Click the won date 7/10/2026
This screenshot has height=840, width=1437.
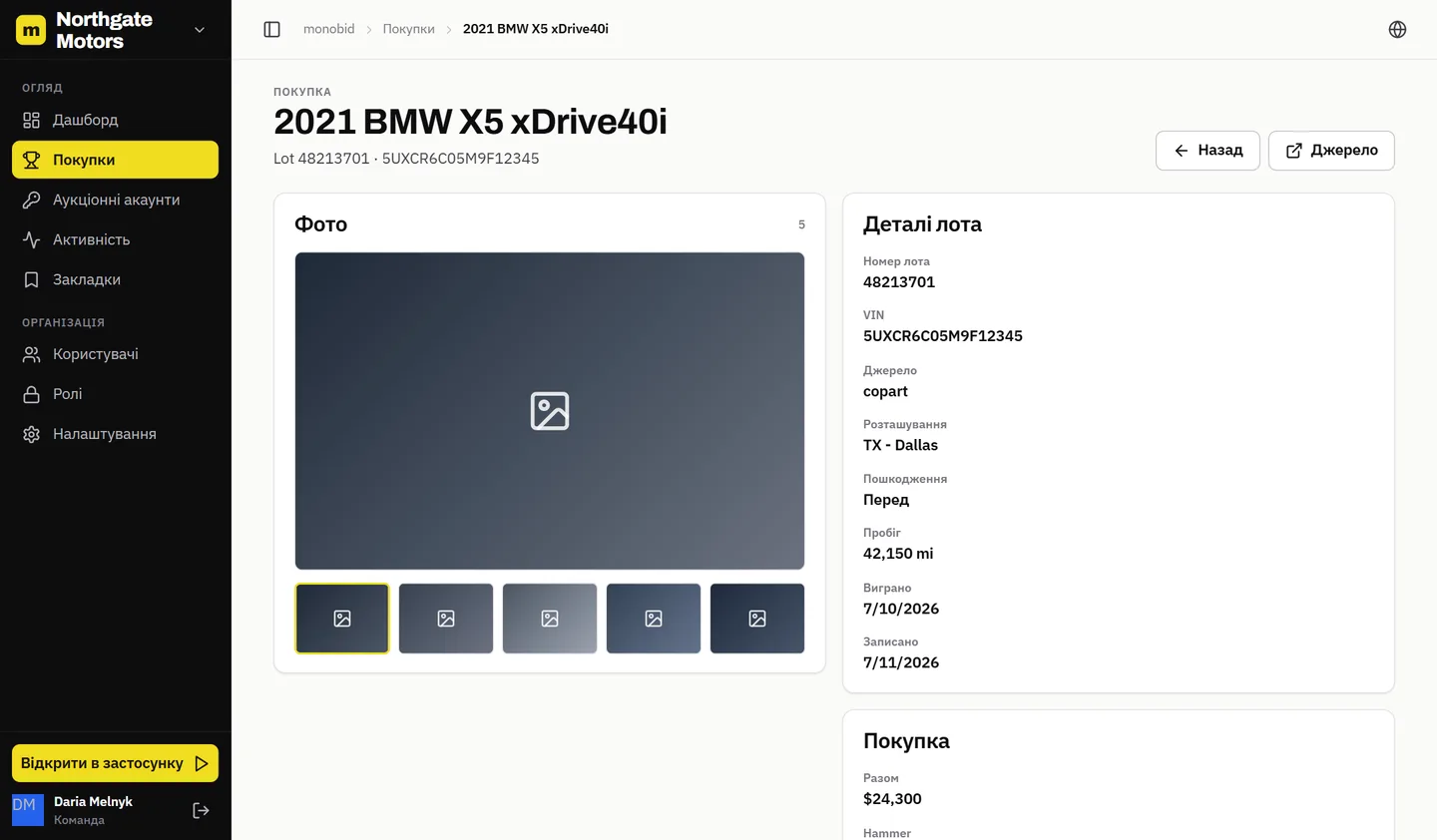tap(901, 609)
